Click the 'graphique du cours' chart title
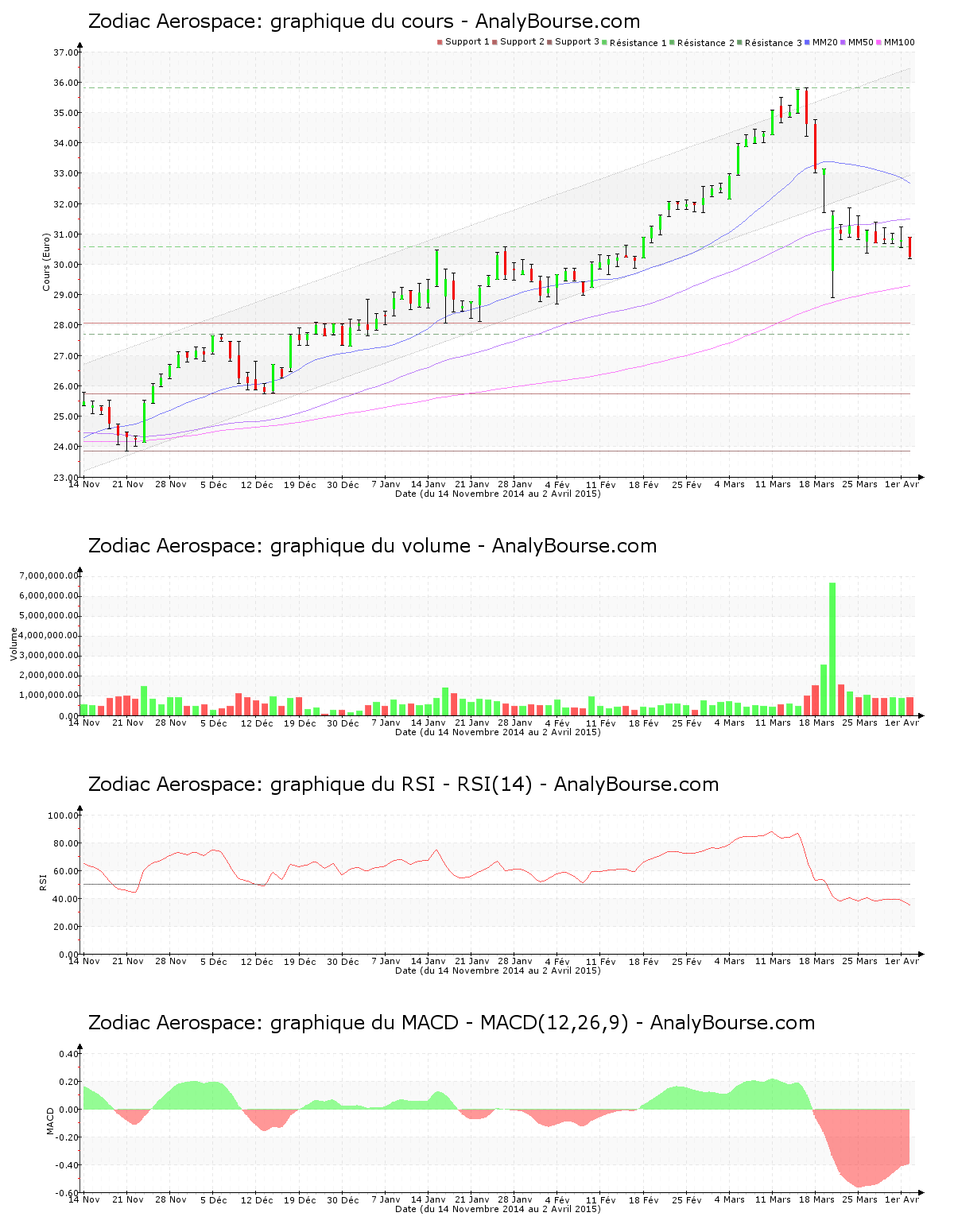 pyautogui.click(x=364, y=21)
